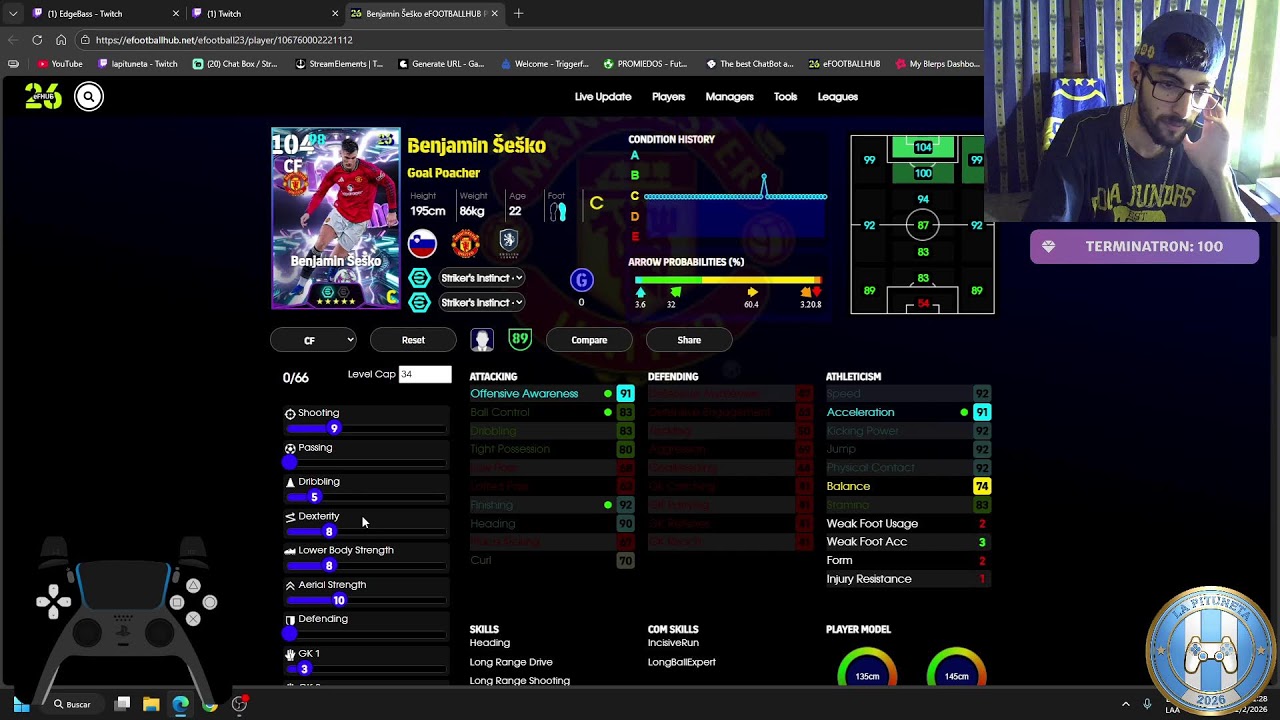Image resolution: width=1280 pixels, height=720 pixels.
Task: Adjust the Passing slider
Action: pos(366,463)
